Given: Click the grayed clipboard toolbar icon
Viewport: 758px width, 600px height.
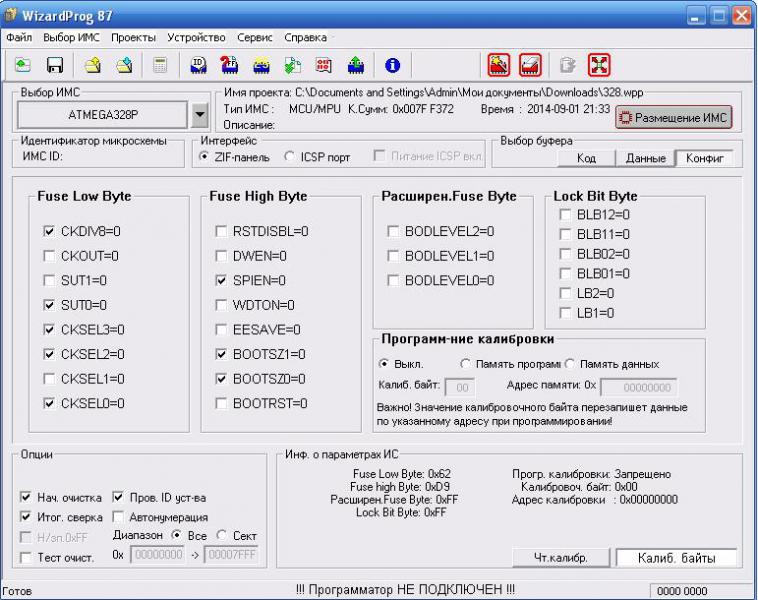Looking at the screenshot, I should point(568,65).
